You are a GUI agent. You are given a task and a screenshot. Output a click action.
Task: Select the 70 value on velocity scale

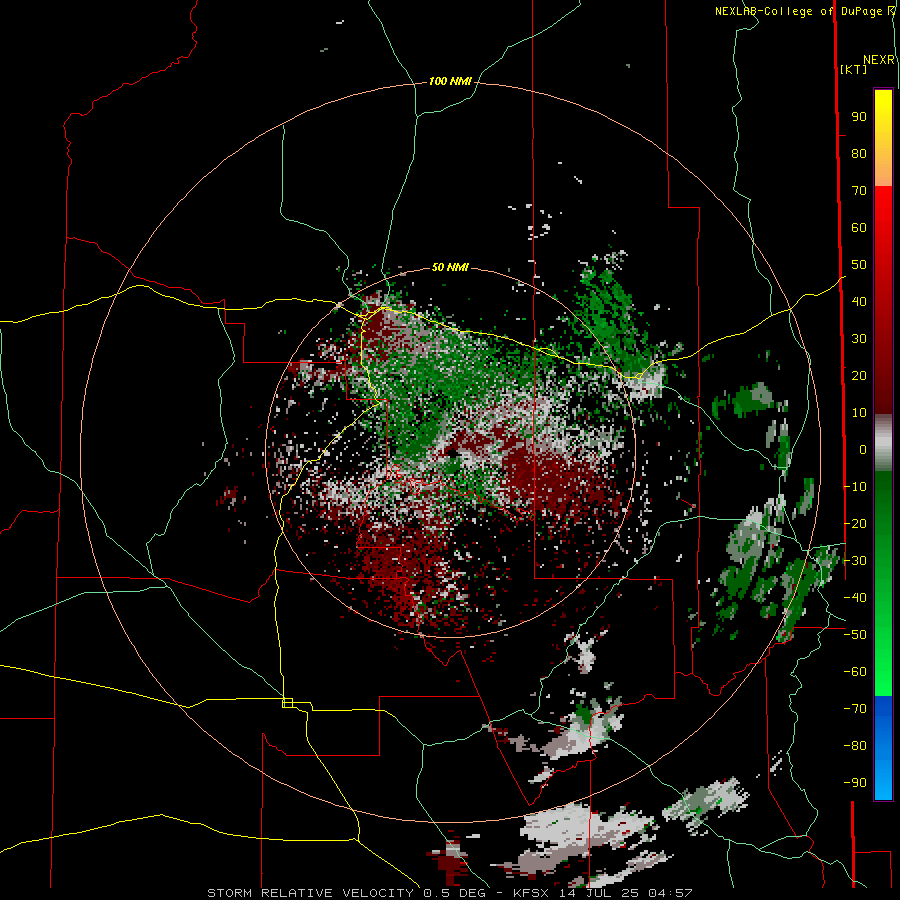(859, 191)
